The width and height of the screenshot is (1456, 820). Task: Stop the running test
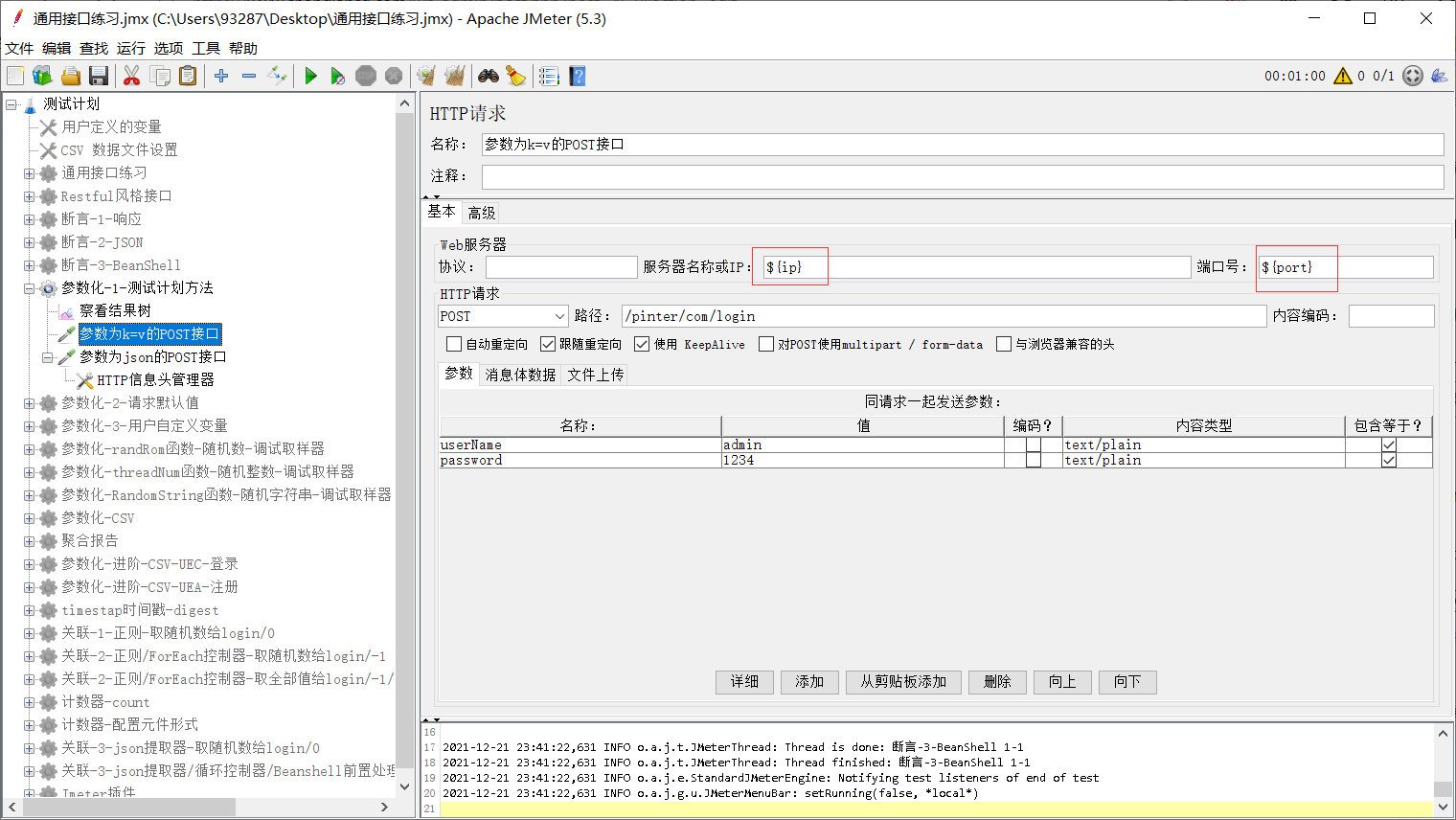(366, 76)
